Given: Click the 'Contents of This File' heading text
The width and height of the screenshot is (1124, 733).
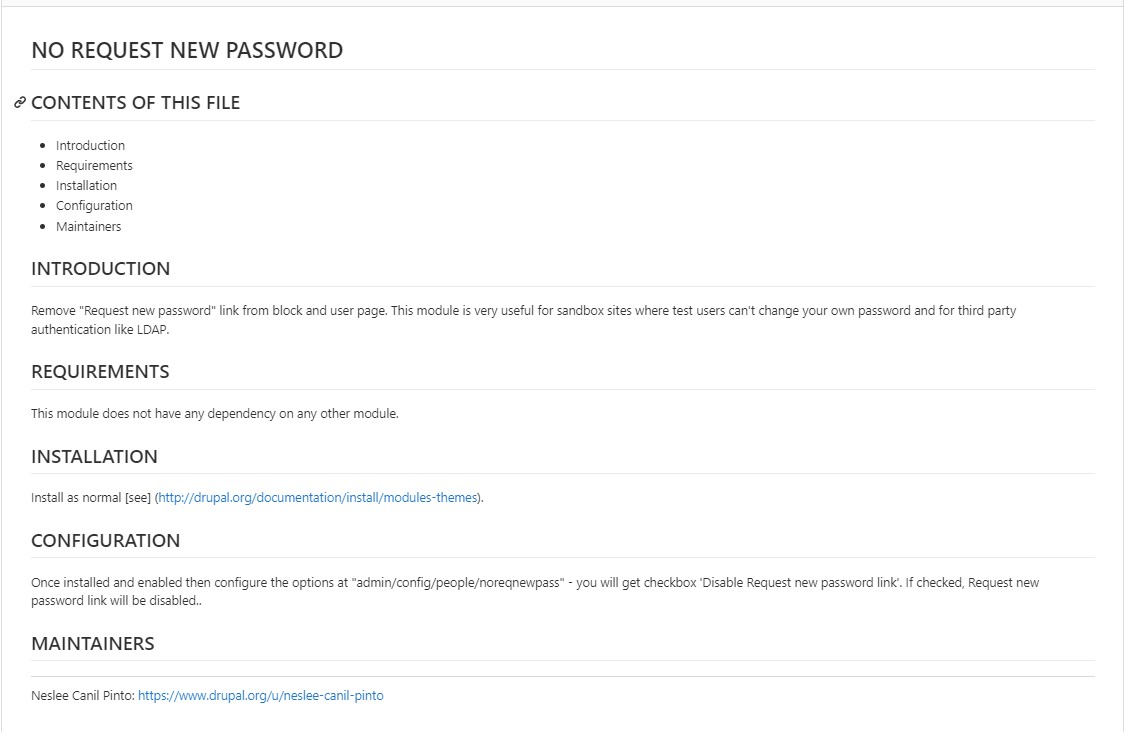Looking at the screenshot, I should click(x=136, y=103).
